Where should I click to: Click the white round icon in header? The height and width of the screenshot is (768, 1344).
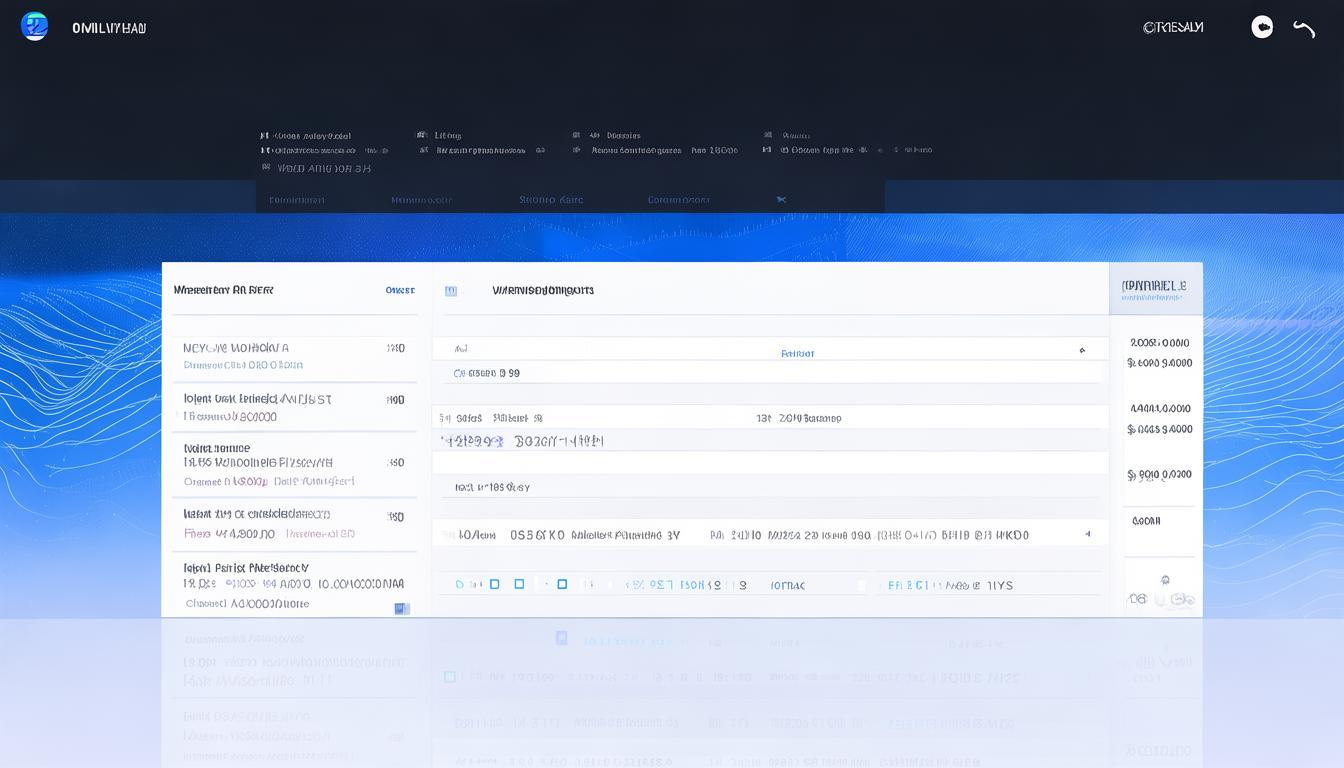1262,27
